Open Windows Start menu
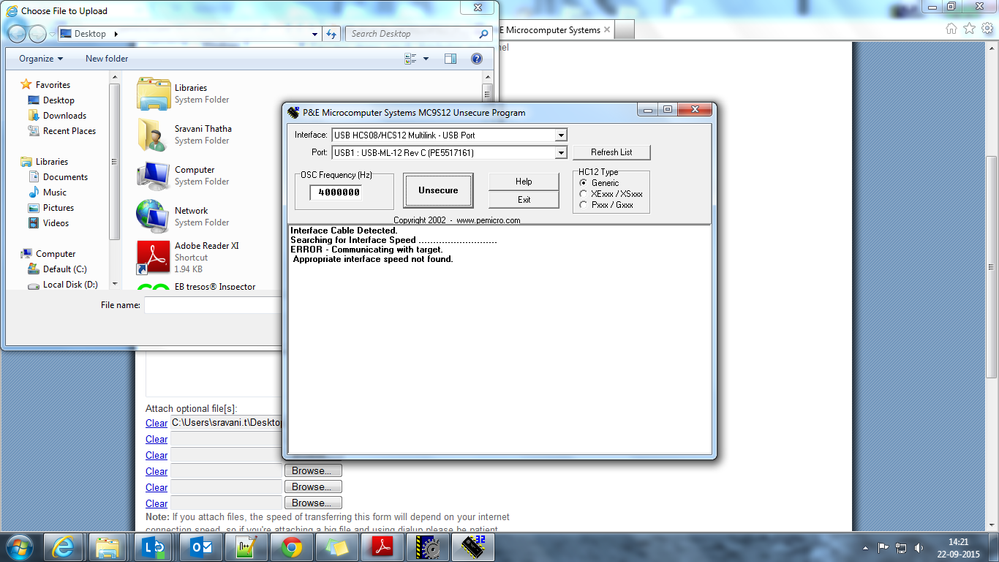The width and height of the screenshot is (999, 562). tap(20, 547)
